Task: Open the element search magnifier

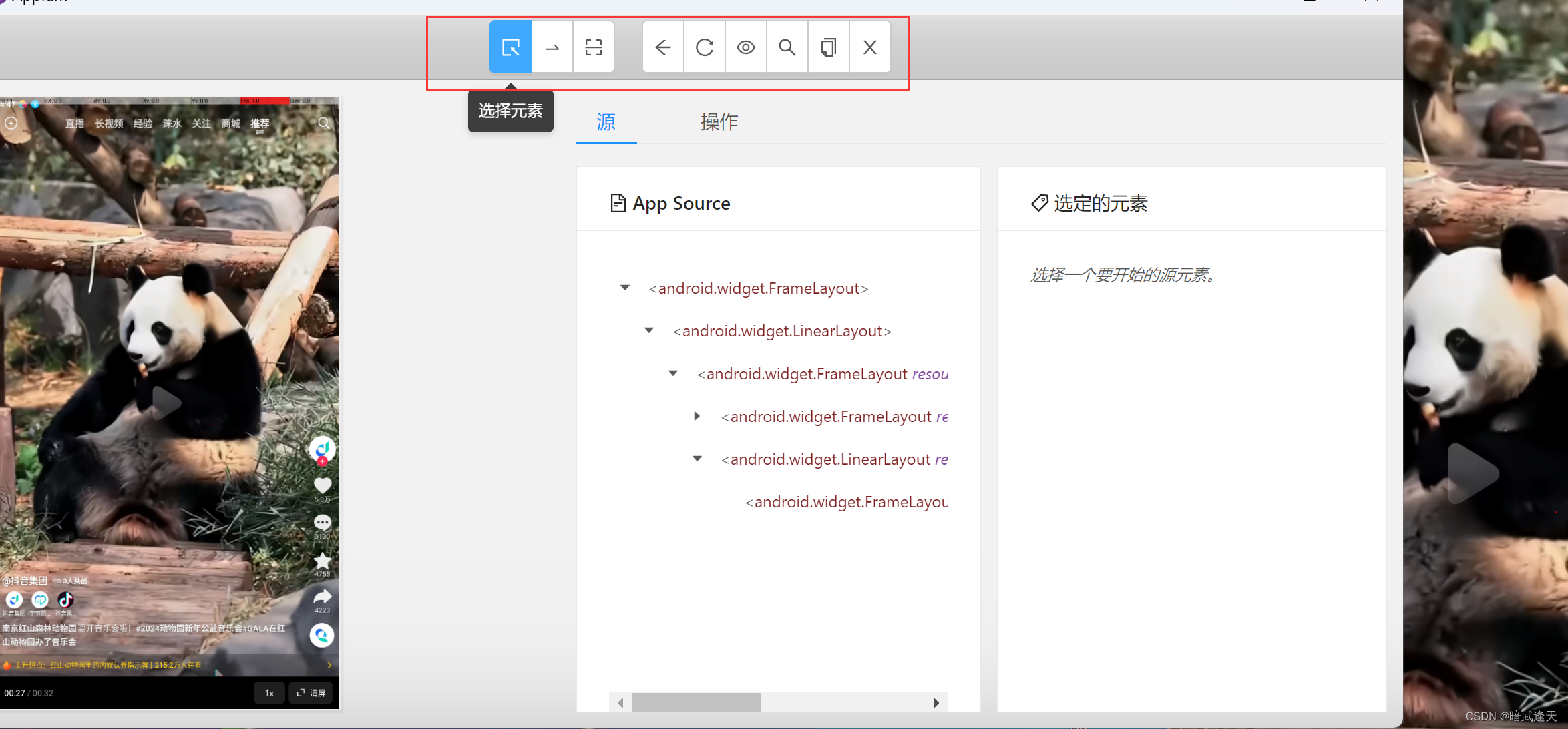Action: click(787, 47)
